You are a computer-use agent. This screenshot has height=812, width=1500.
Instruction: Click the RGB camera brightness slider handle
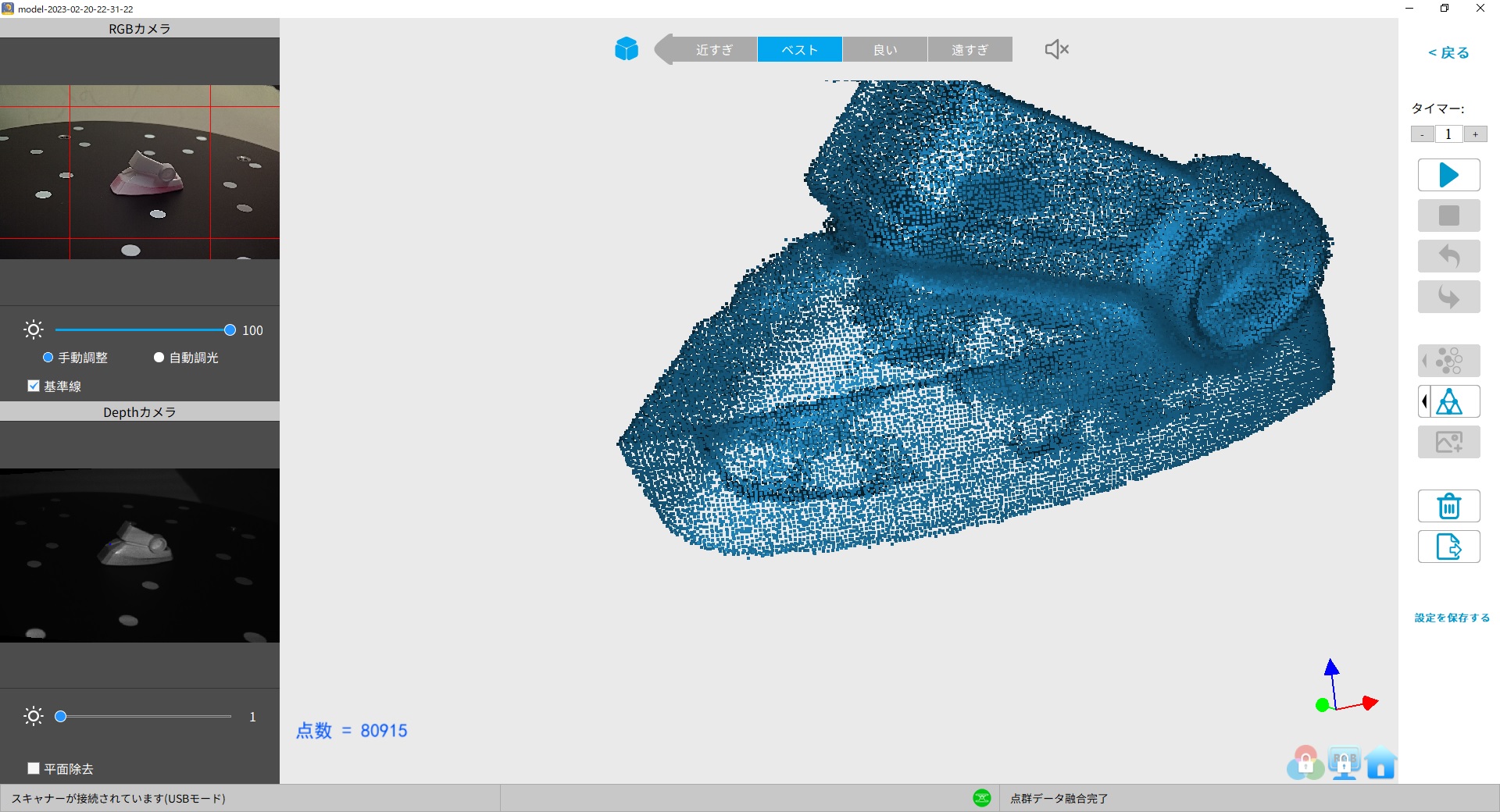coord(230,330)
